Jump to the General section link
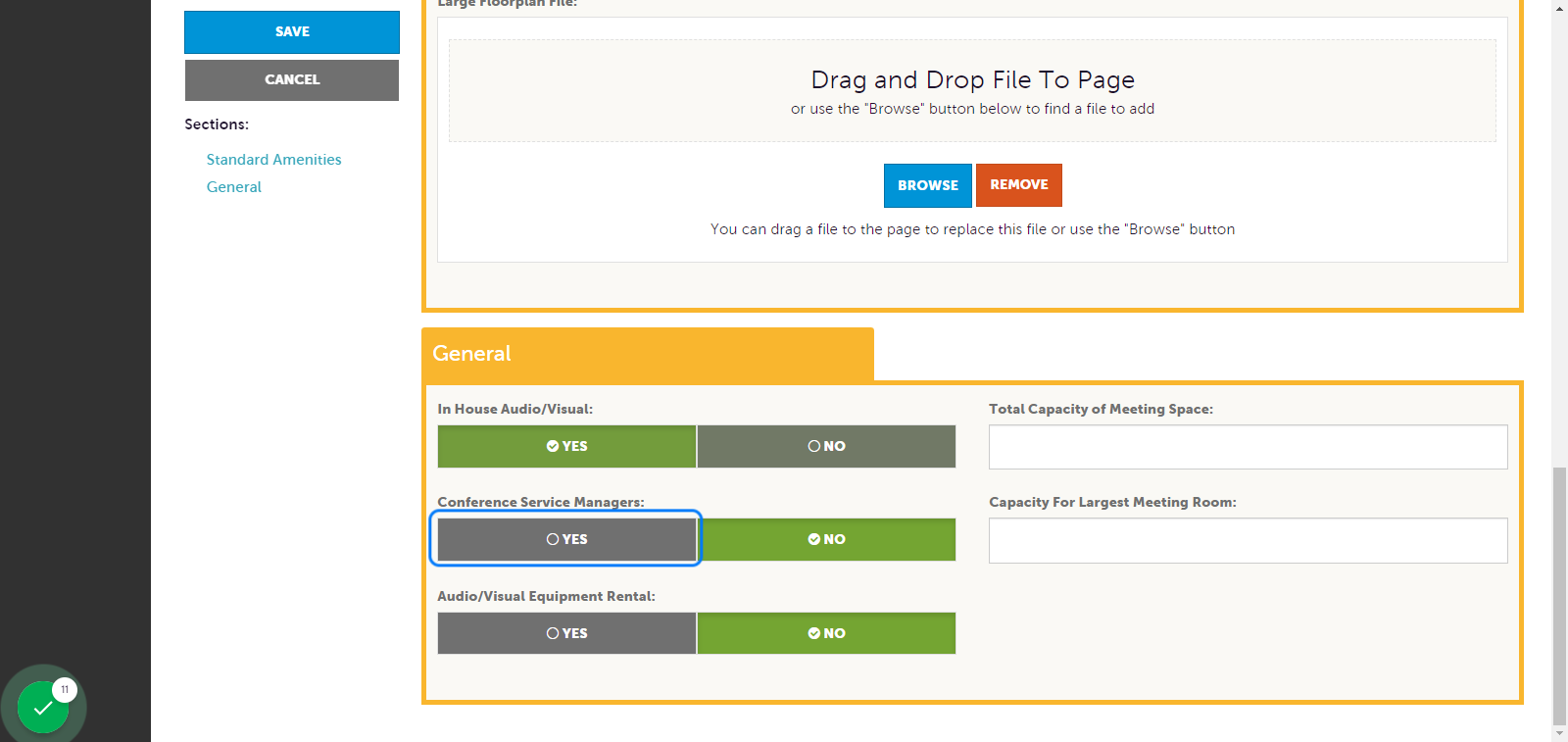Screen dimensions: 1568x742 click(233, 187)
